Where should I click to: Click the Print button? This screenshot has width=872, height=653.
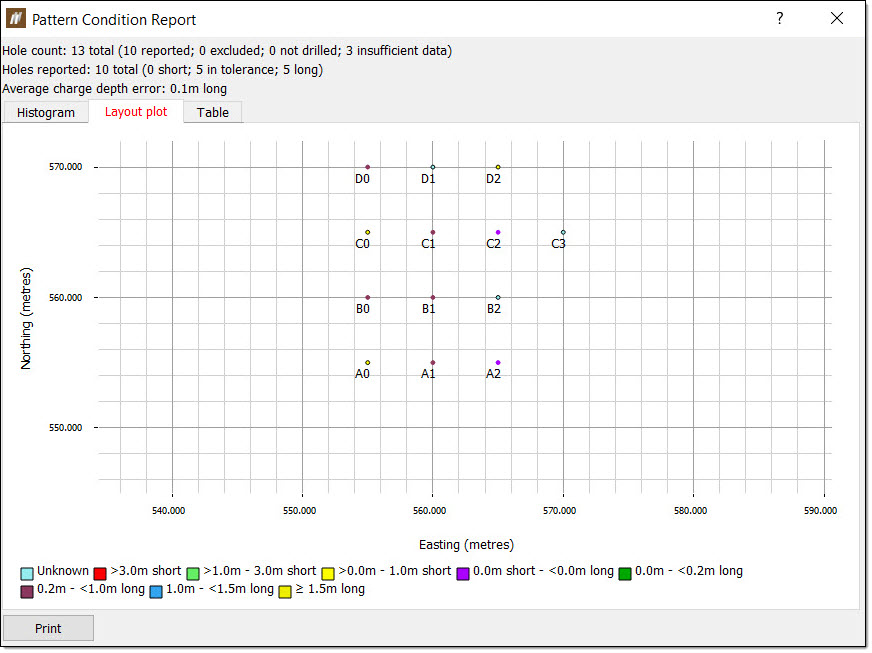point(48,629)
